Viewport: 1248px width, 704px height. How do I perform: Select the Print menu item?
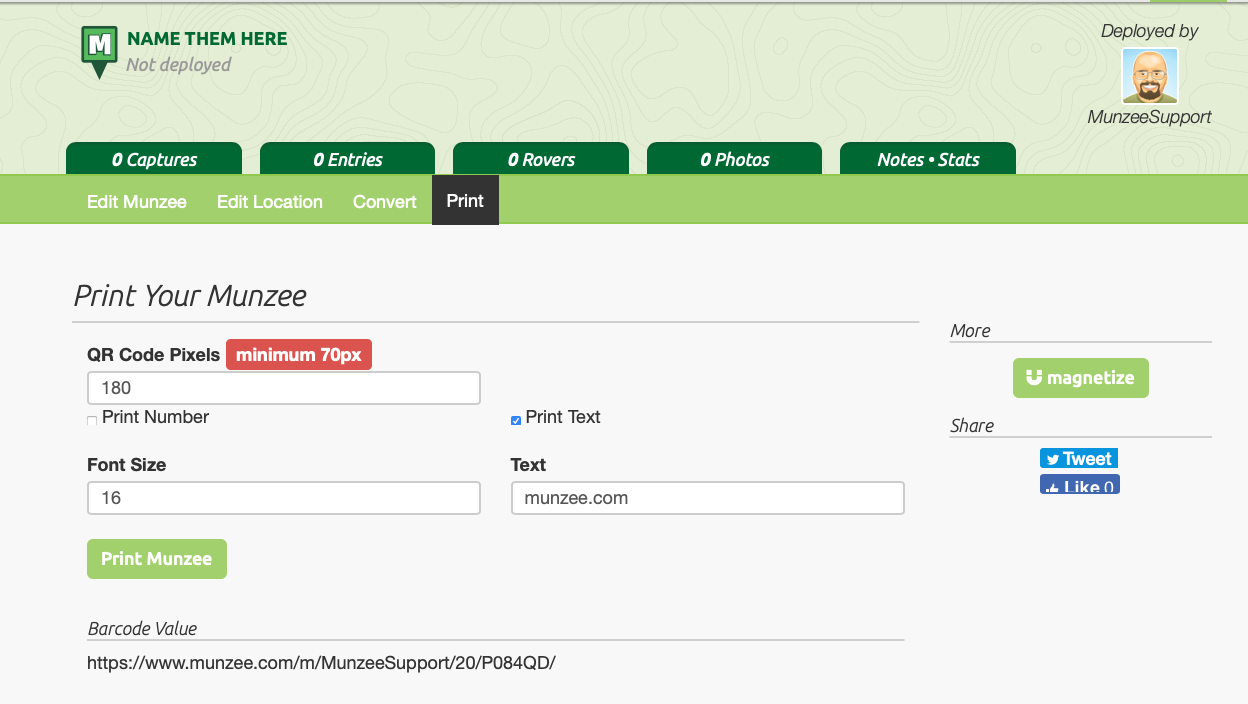pyautogui.click(x=465, y=201)
